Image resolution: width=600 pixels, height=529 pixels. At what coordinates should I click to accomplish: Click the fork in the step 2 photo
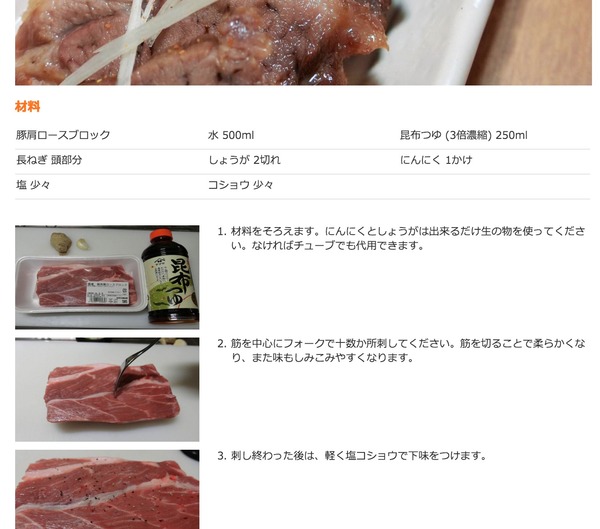pyautogui.click(x=136, y=367)
